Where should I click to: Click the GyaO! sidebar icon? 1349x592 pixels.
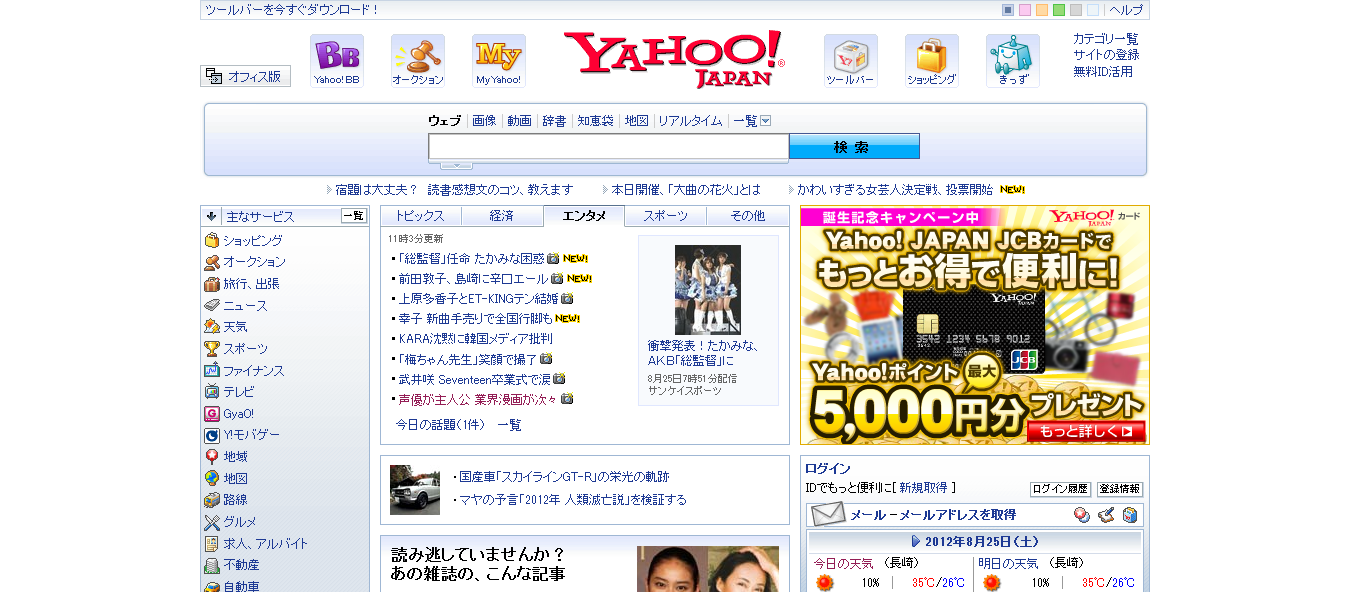click(212, 414)
